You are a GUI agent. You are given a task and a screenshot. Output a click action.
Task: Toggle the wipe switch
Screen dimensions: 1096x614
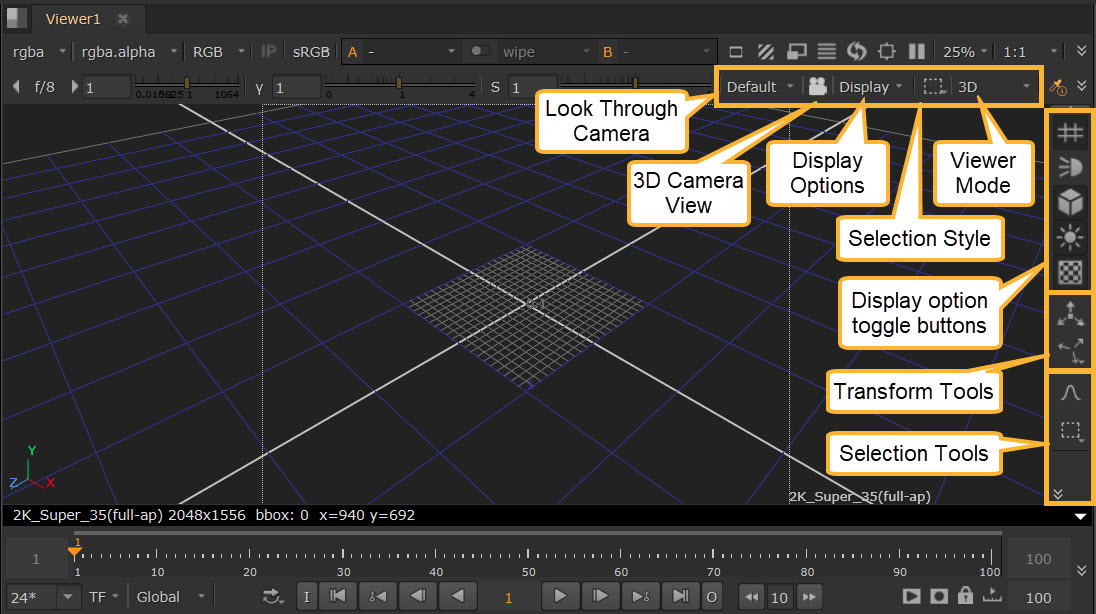click(x=480, y=51)
